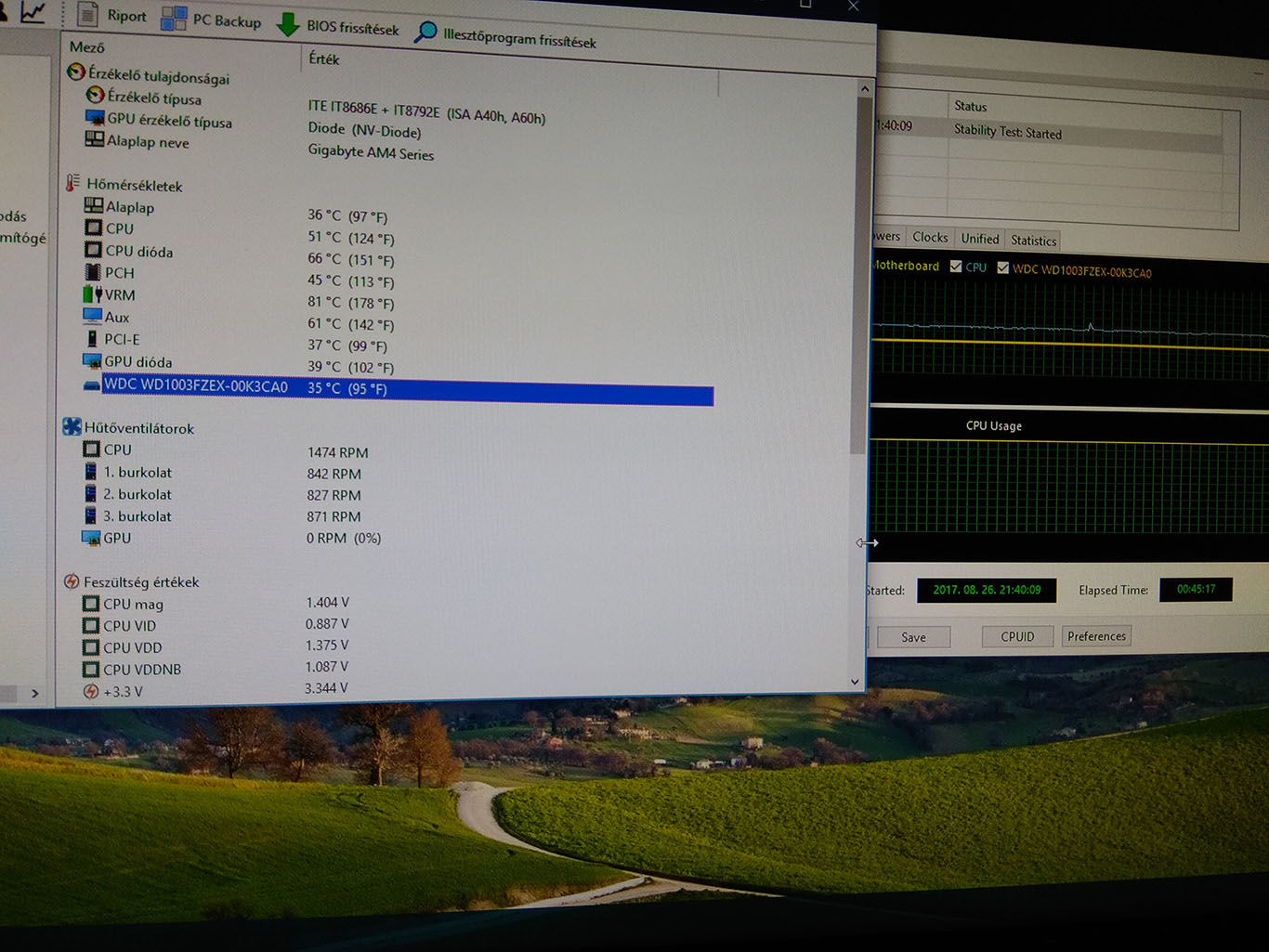
Task: Click the Elapsed Time 00:45:17 field
Action: (1196, 590)
